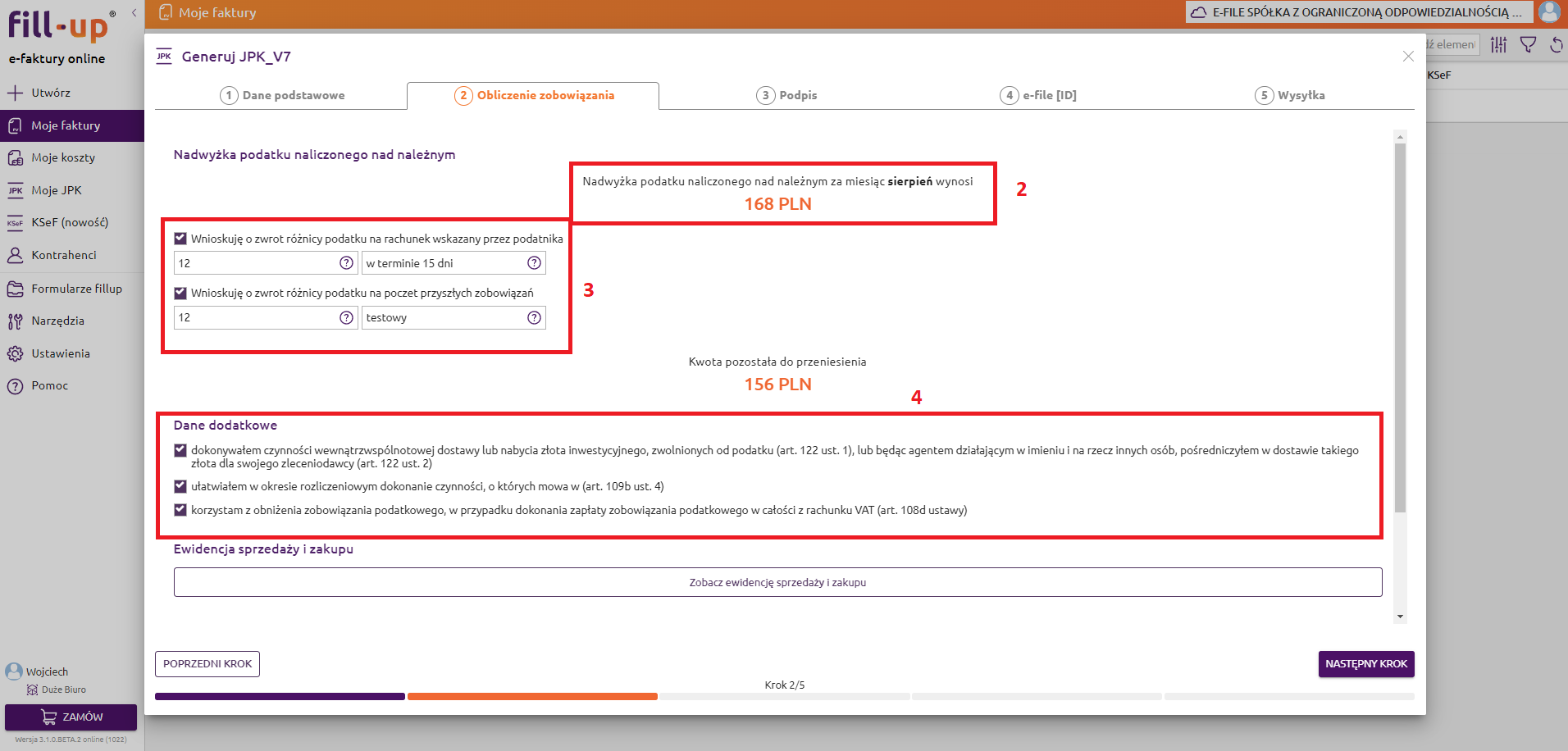Open the 'w terminie 15 dni' dropdown
1568x751 pixels.
point(444,263)
